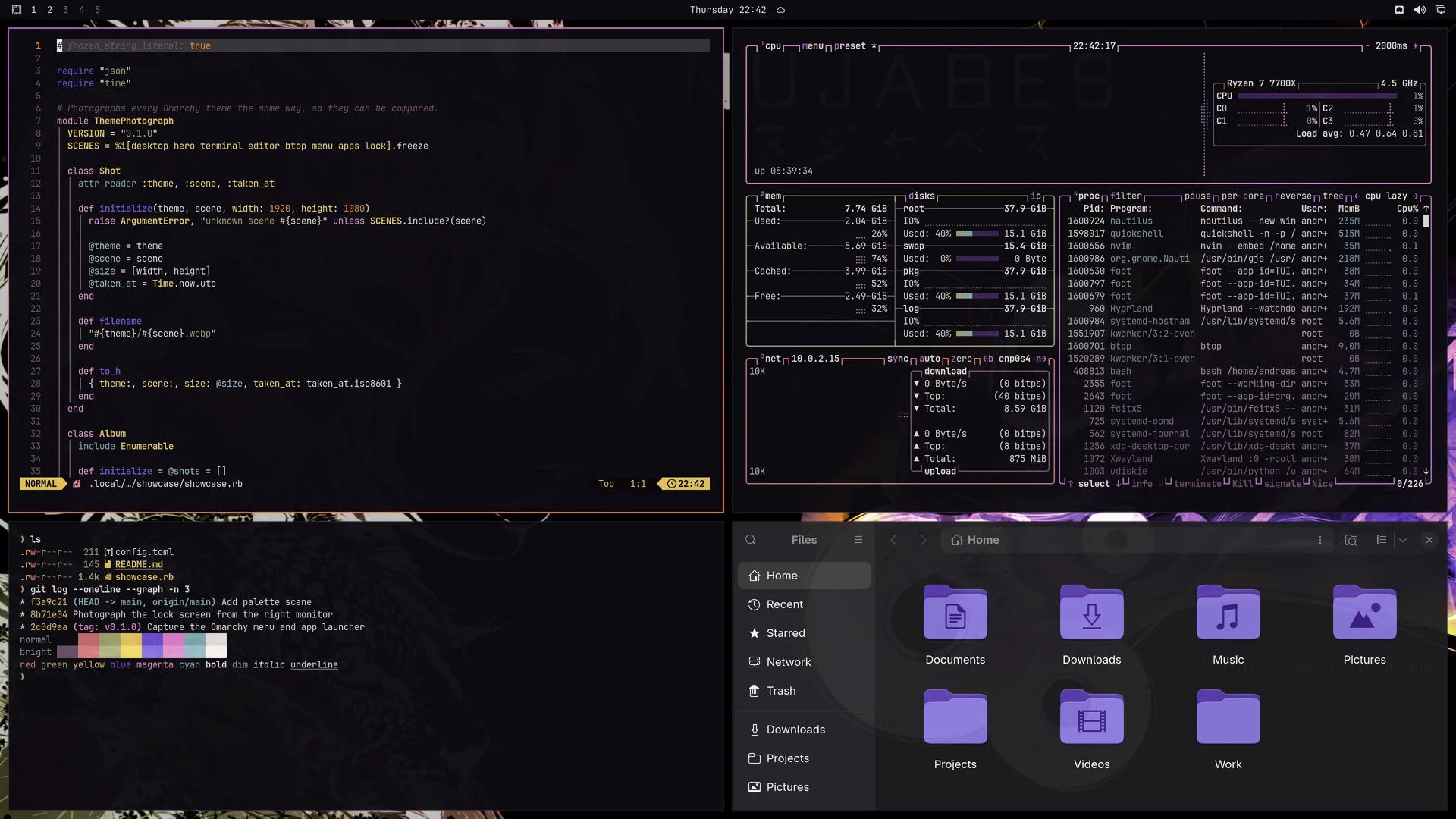
Task: Toggle tree view in btop proc
Action: [1333, 196]
